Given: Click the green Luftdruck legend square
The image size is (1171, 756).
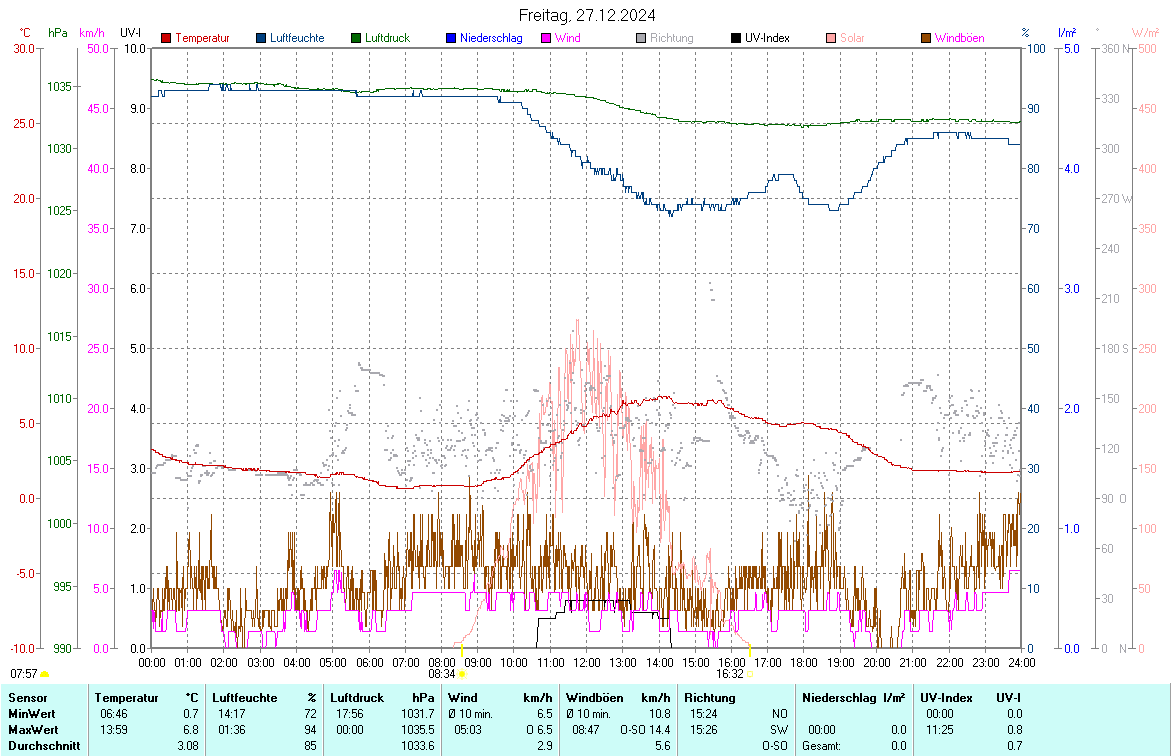Looking at the screenshot, I should pos(356,39).
